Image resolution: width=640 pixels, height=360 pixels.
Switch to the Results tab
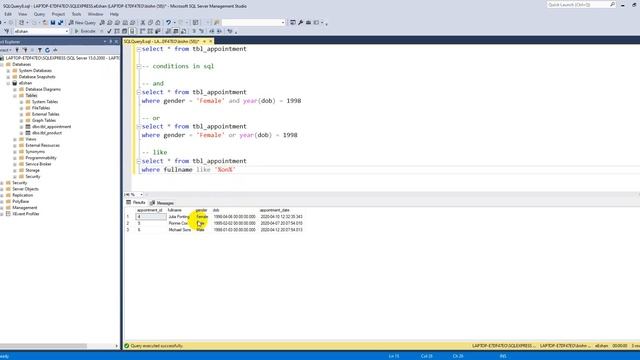(136, 202)
